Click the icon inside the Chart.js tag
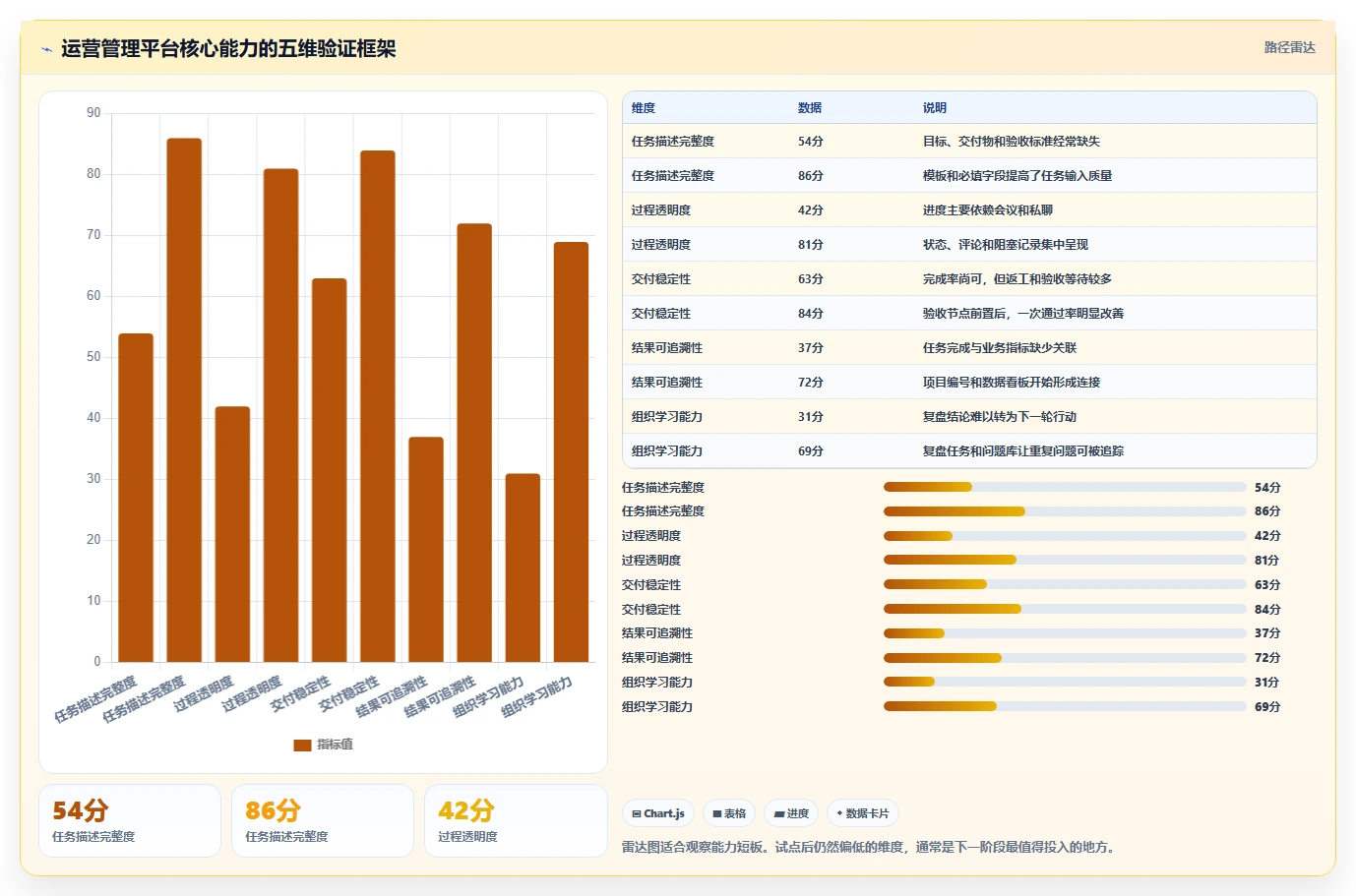The width and height of the screenshot is (1356, 896). (x=637, y=813)
